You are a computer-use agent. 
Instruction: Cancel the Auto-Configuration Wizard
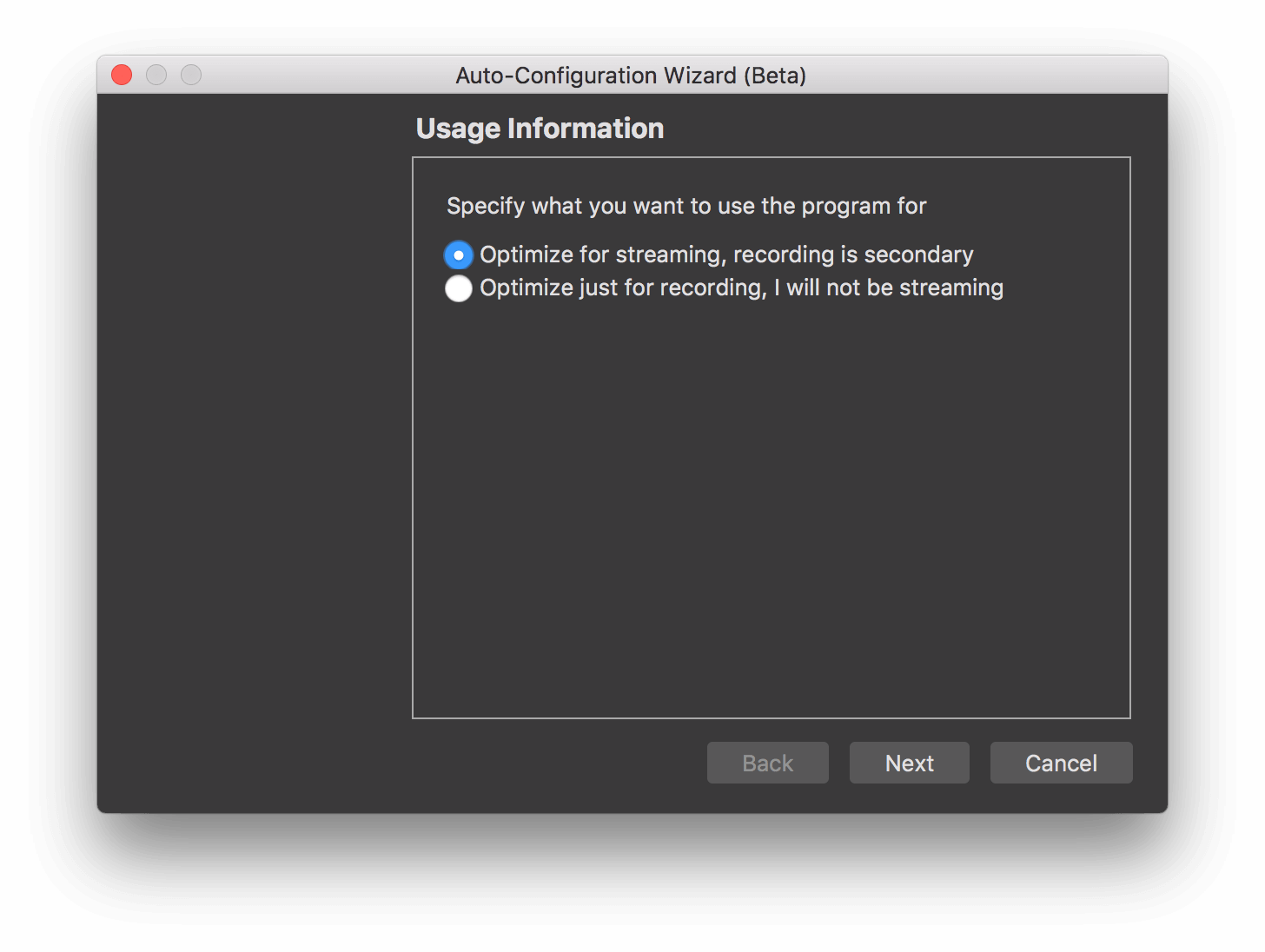(x=1061, y=763)
